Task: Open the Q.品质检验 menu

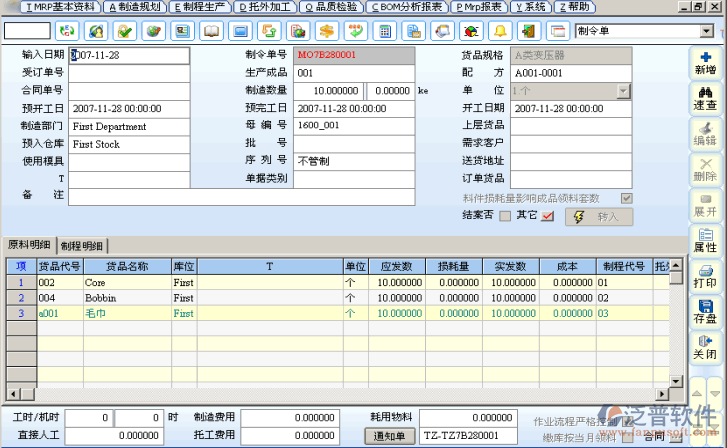Action: point(331,6)
